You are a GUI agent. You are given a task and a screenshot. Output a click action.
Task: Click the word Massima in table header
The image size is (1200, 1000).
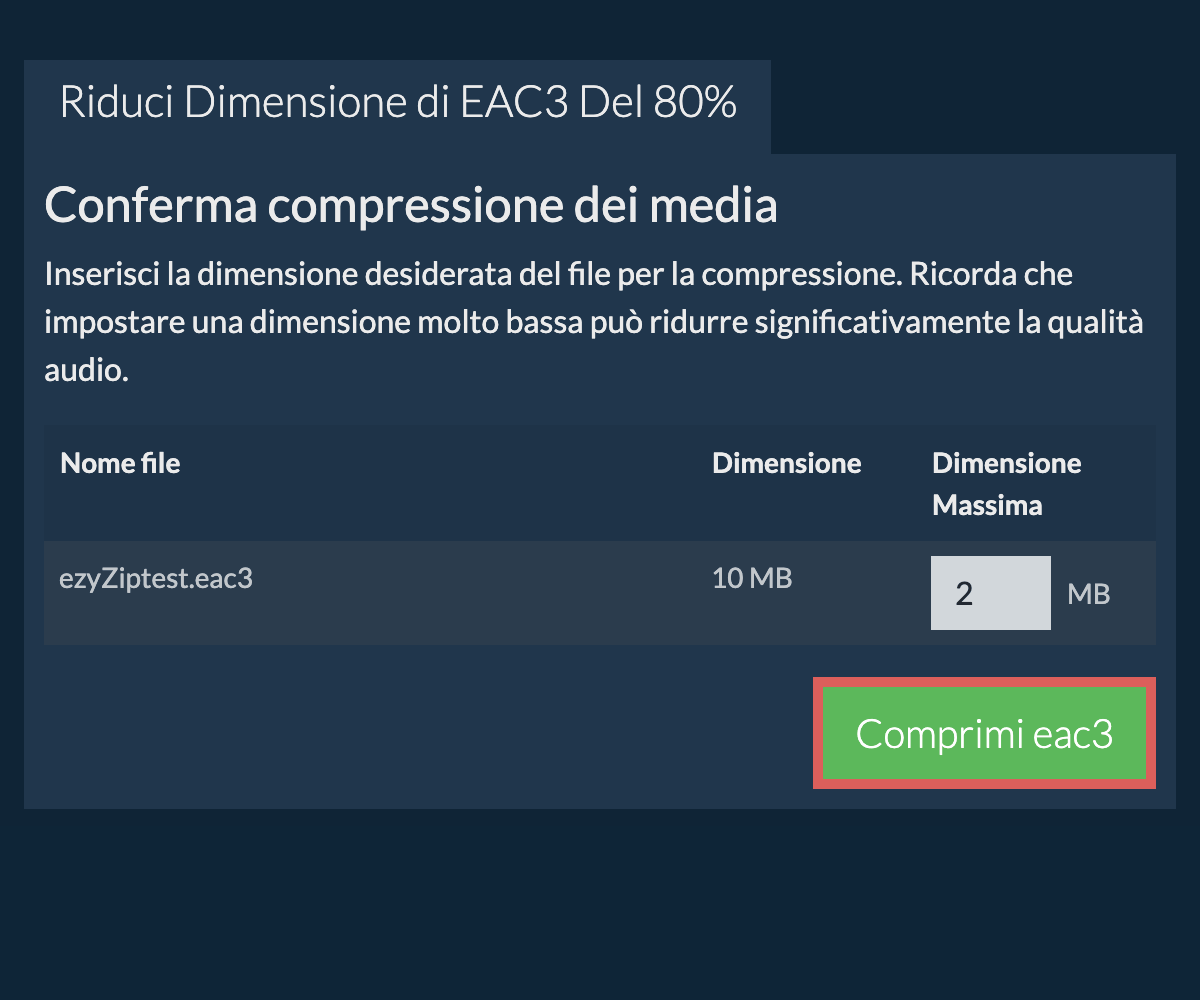pos(987,505)
